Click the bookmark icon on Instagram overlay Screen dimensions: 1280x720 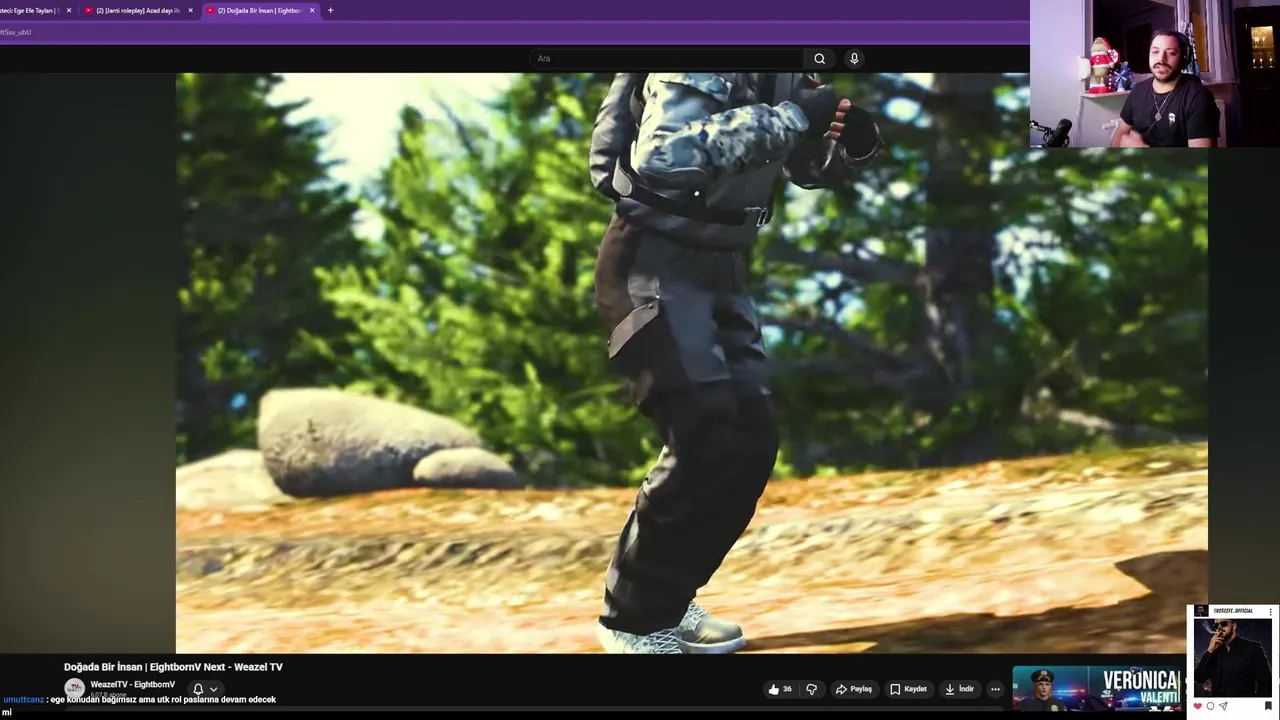pyautogui.click(x=1268, y=706)
